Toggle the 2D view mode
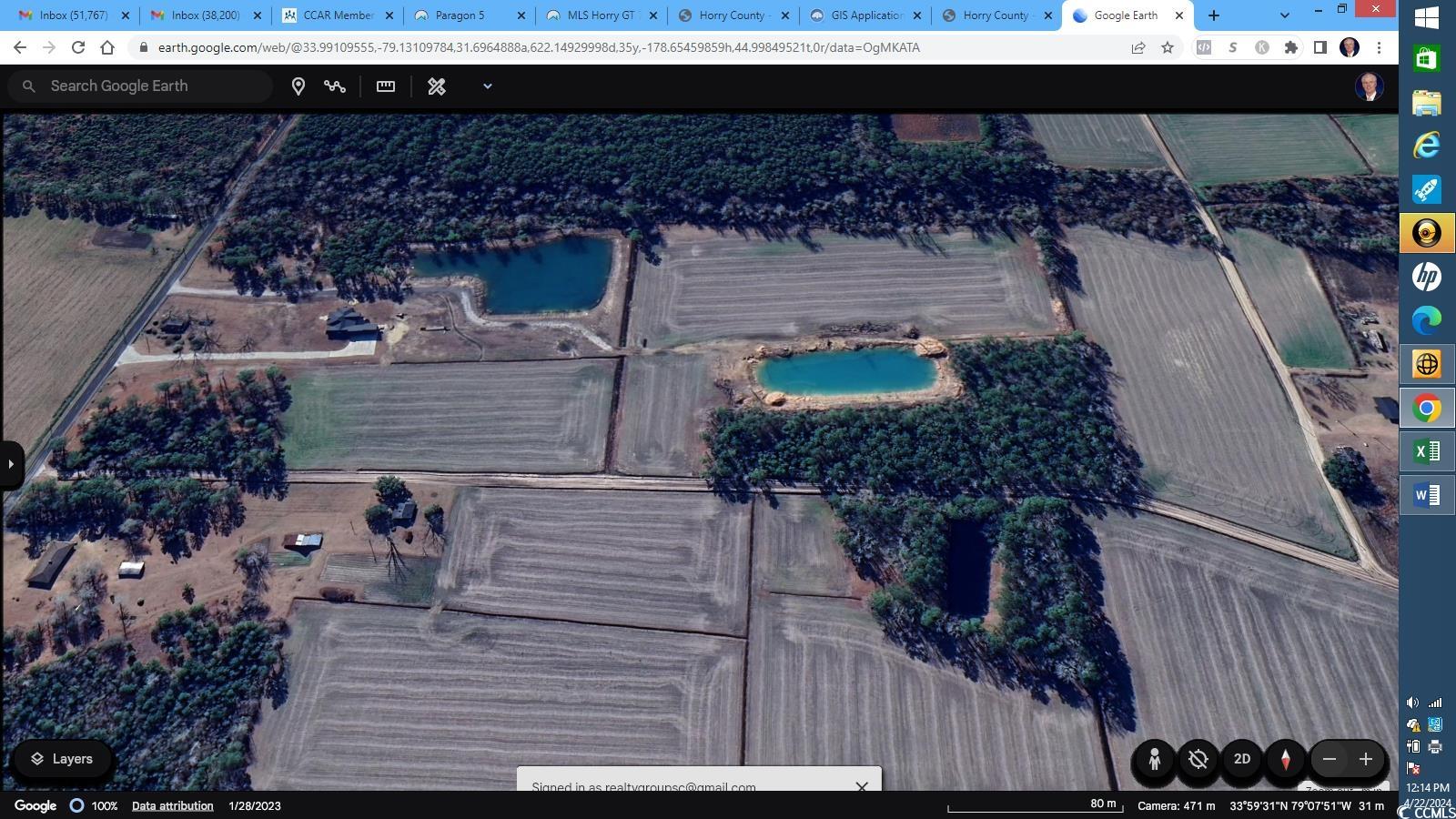1456x819 pixels. [x=1242, y=759]
